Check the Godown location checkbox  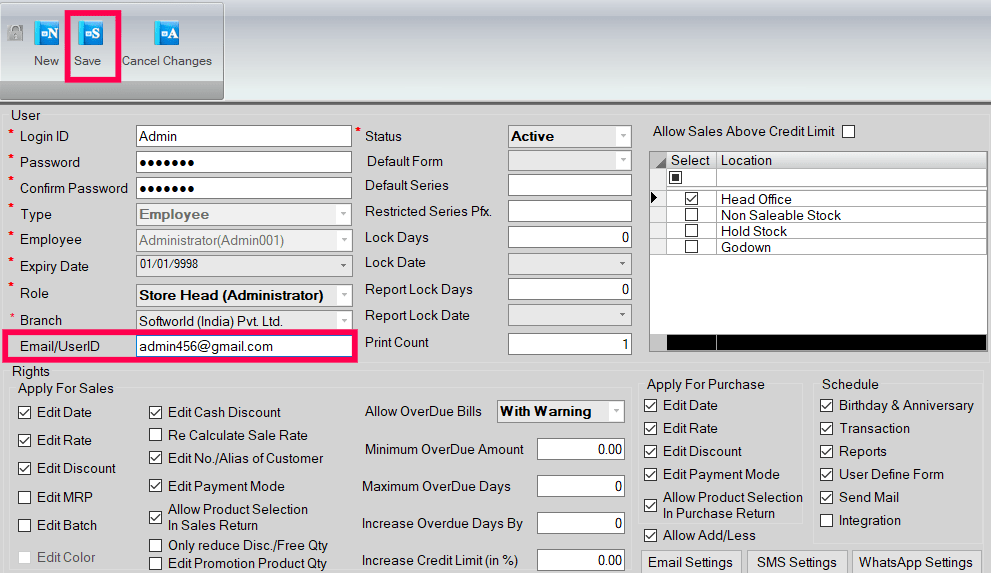(691, 246)
